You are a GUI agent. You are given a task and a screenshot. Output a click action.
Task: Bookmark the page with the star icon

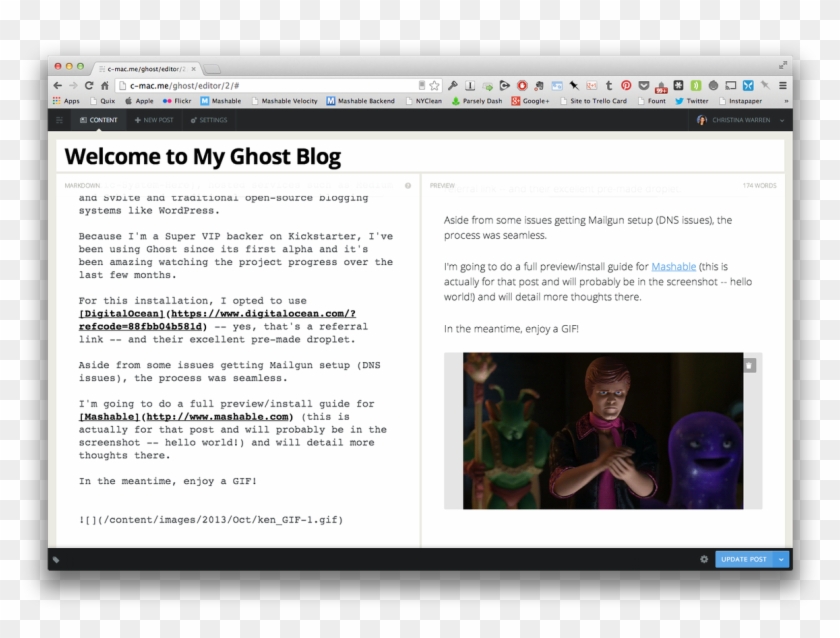[435, 86]
